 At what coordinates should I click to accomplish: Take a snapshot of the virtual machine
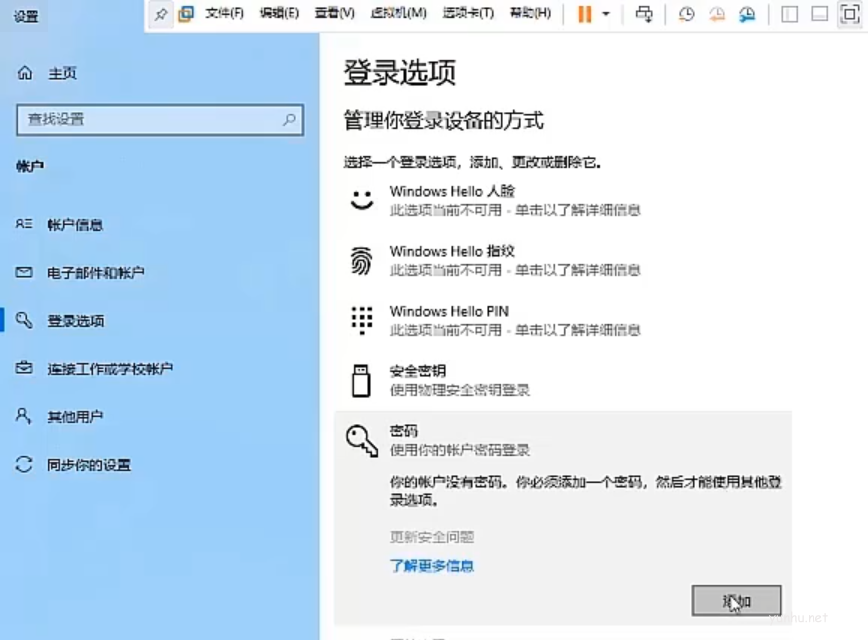click(x=686, y=14)
